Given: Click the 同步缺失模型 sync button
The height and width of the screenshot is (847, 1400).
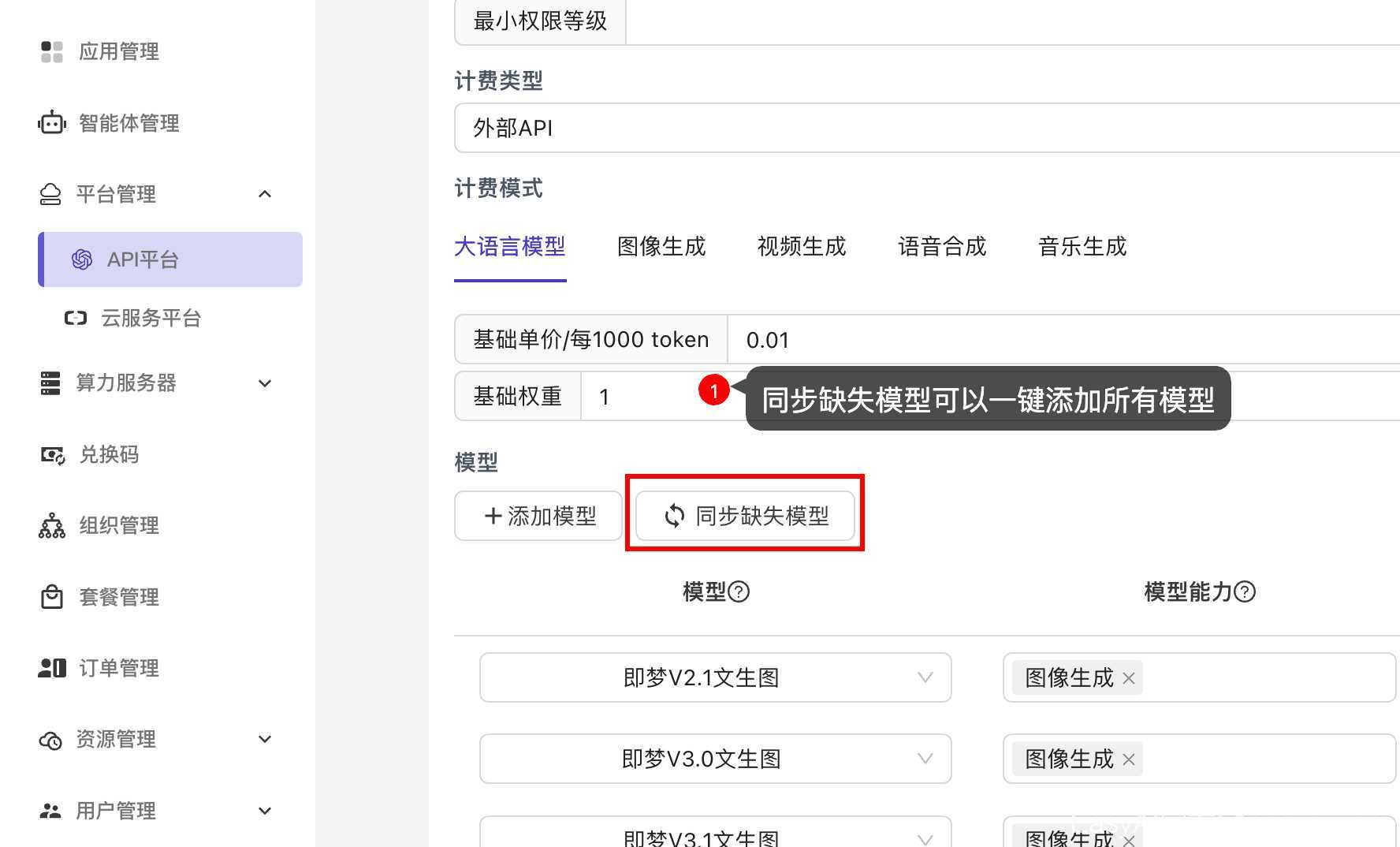Looking at the screenshot, I should pyautogui.click(x=746, y=517).
